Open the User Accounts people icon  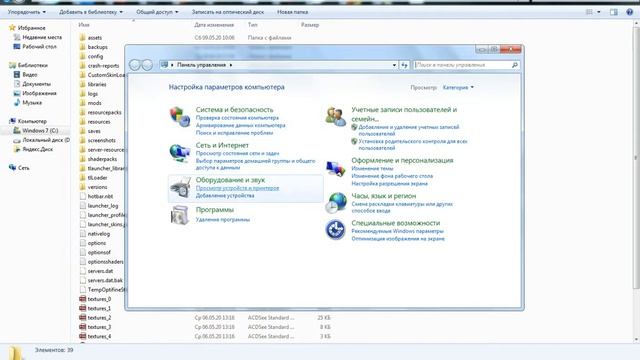(x=336, y=116)
